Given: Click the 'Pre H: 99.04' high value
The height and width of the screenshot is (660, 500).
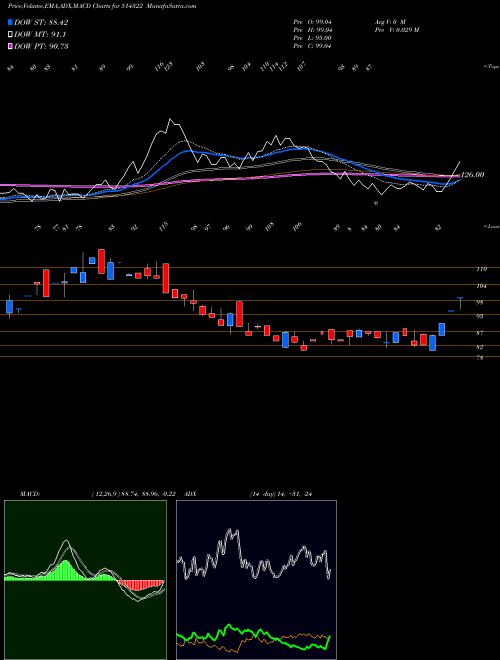Looking at the screenshot, I should [312, 30].
